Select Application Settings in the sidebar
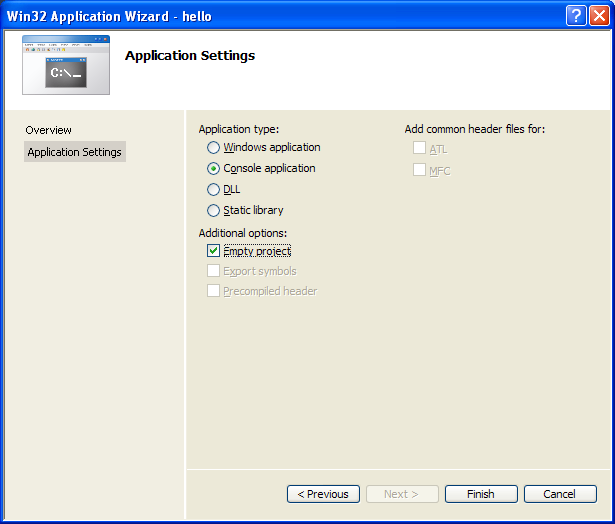Screen dimensions: 615x524 coord(75,152)
